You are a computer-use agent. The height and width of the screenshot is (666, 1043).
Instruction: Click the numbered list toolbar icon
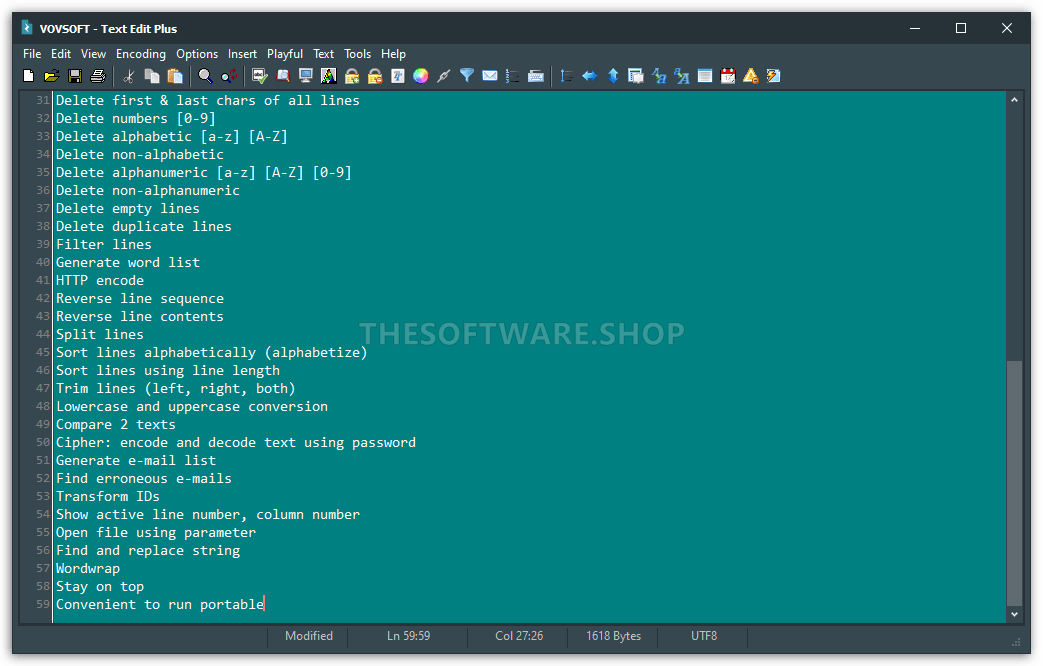pos(513,76)
